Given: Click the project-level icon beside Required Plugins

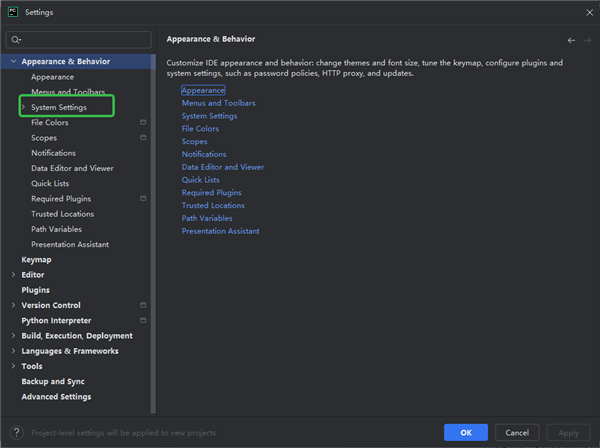Looking at the screenshot, I should [143, 199].
